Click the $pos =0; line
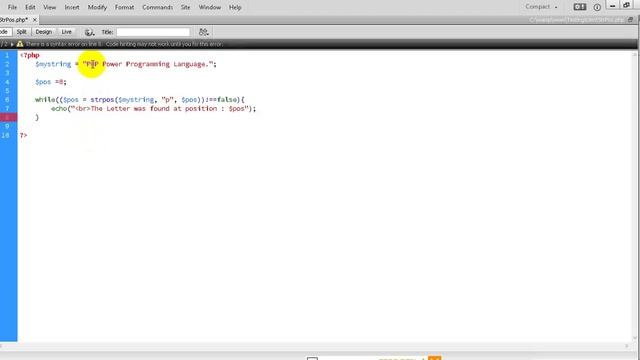The width and height of the screenshot is (640, 360). (x=51, y=82)
